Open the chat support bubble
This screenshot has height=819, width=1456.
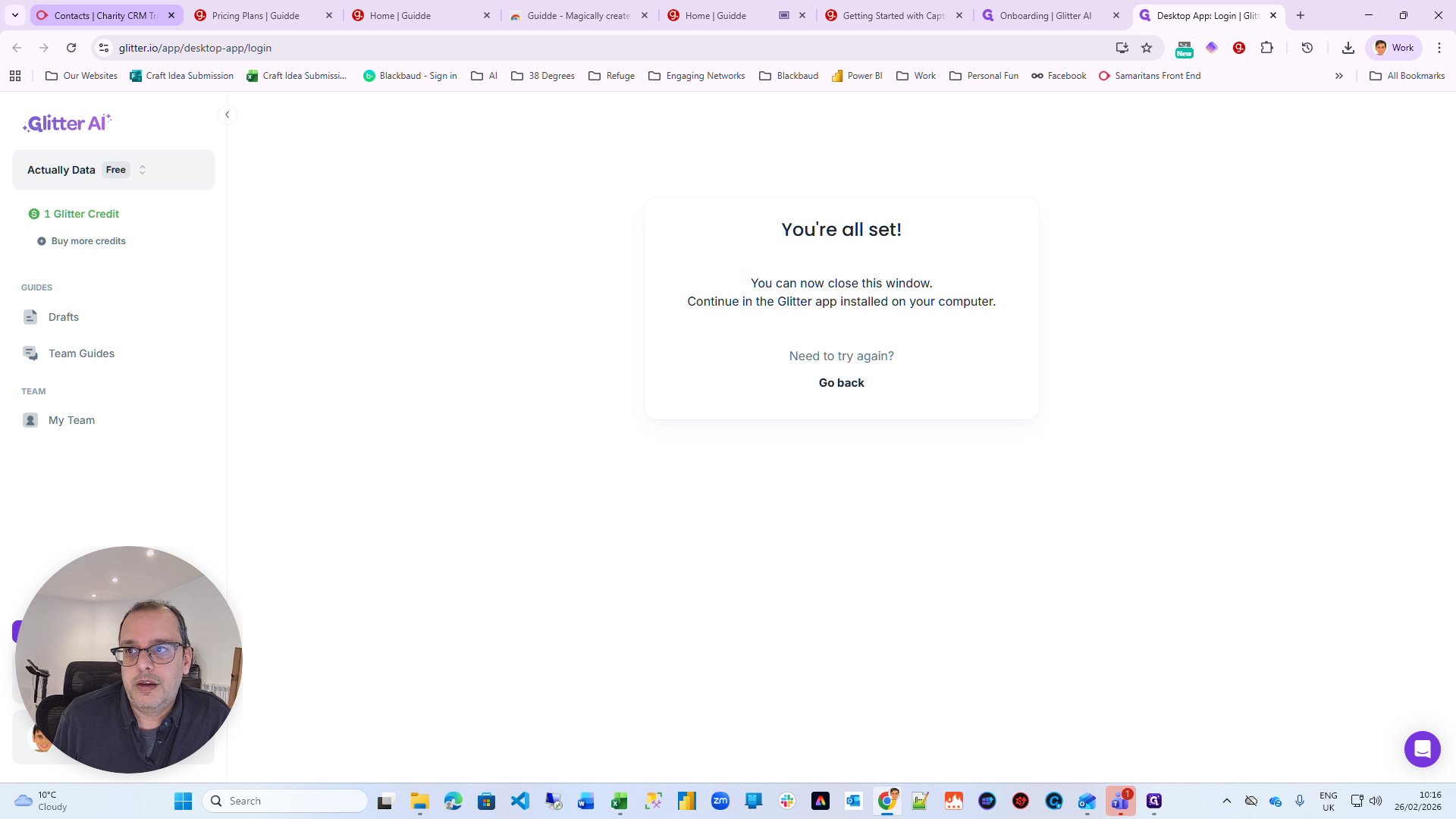1422,749
